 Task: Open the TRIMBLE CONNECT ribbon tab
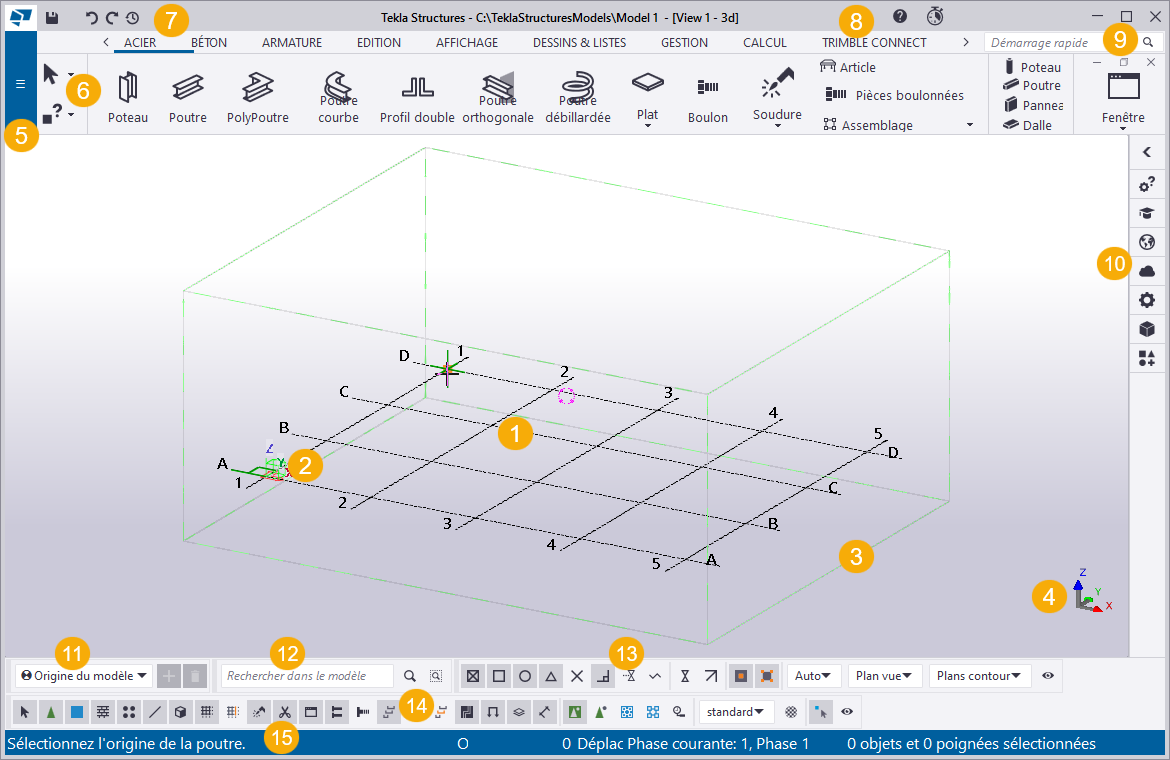pos(875,42)
